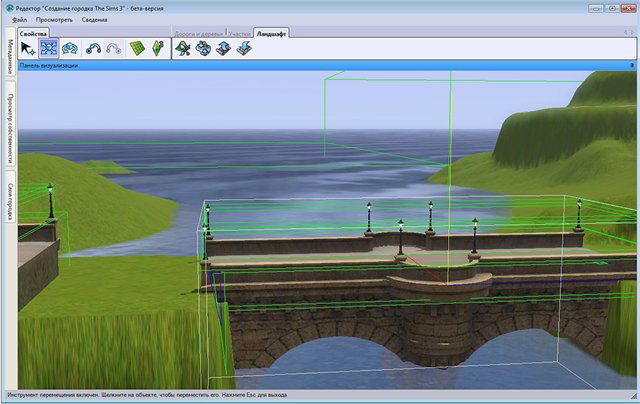Pick the raise terrain arrow icon

pyautogui.click(x=223, y=48)
